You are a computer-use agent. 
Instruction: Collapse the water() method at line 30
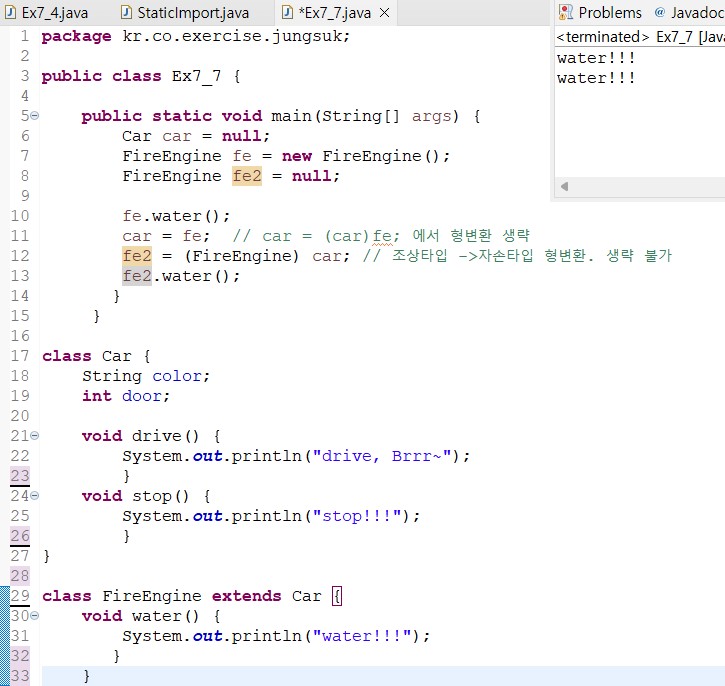pos(35,616)
